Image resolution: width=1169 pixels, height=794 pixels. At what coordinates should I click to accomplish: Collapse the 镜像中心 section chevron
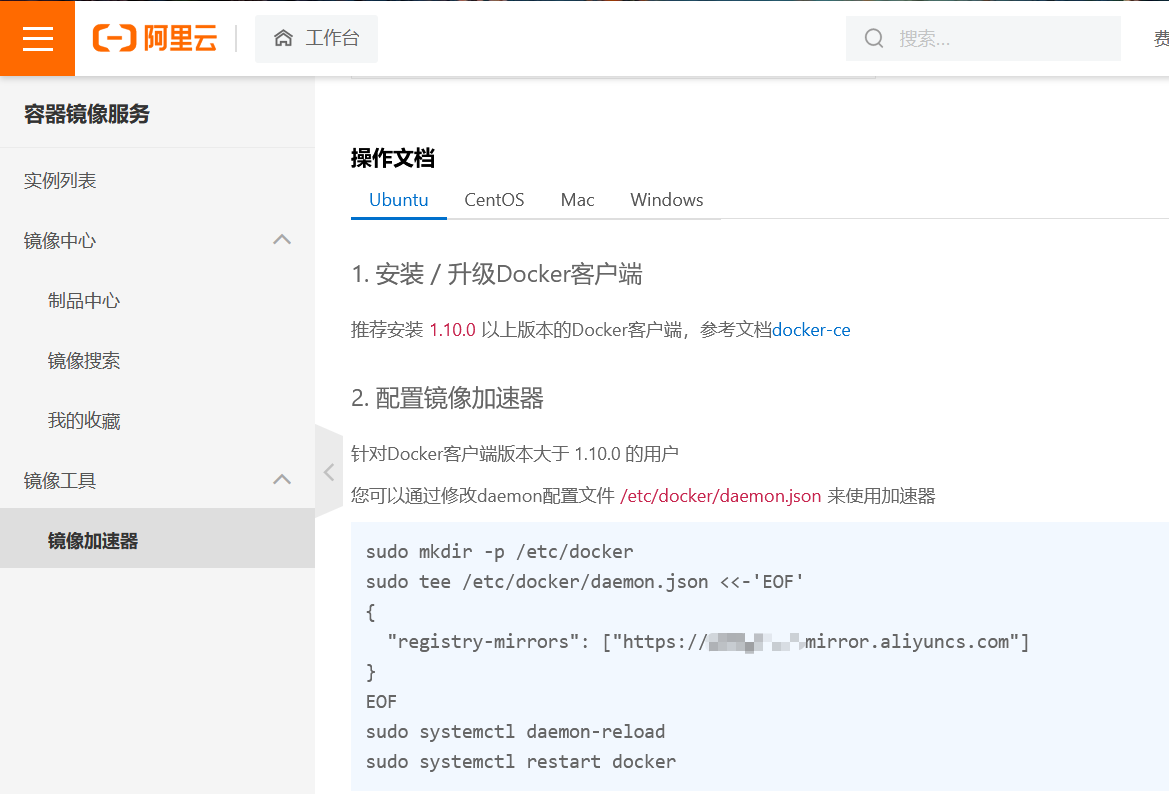282,240
